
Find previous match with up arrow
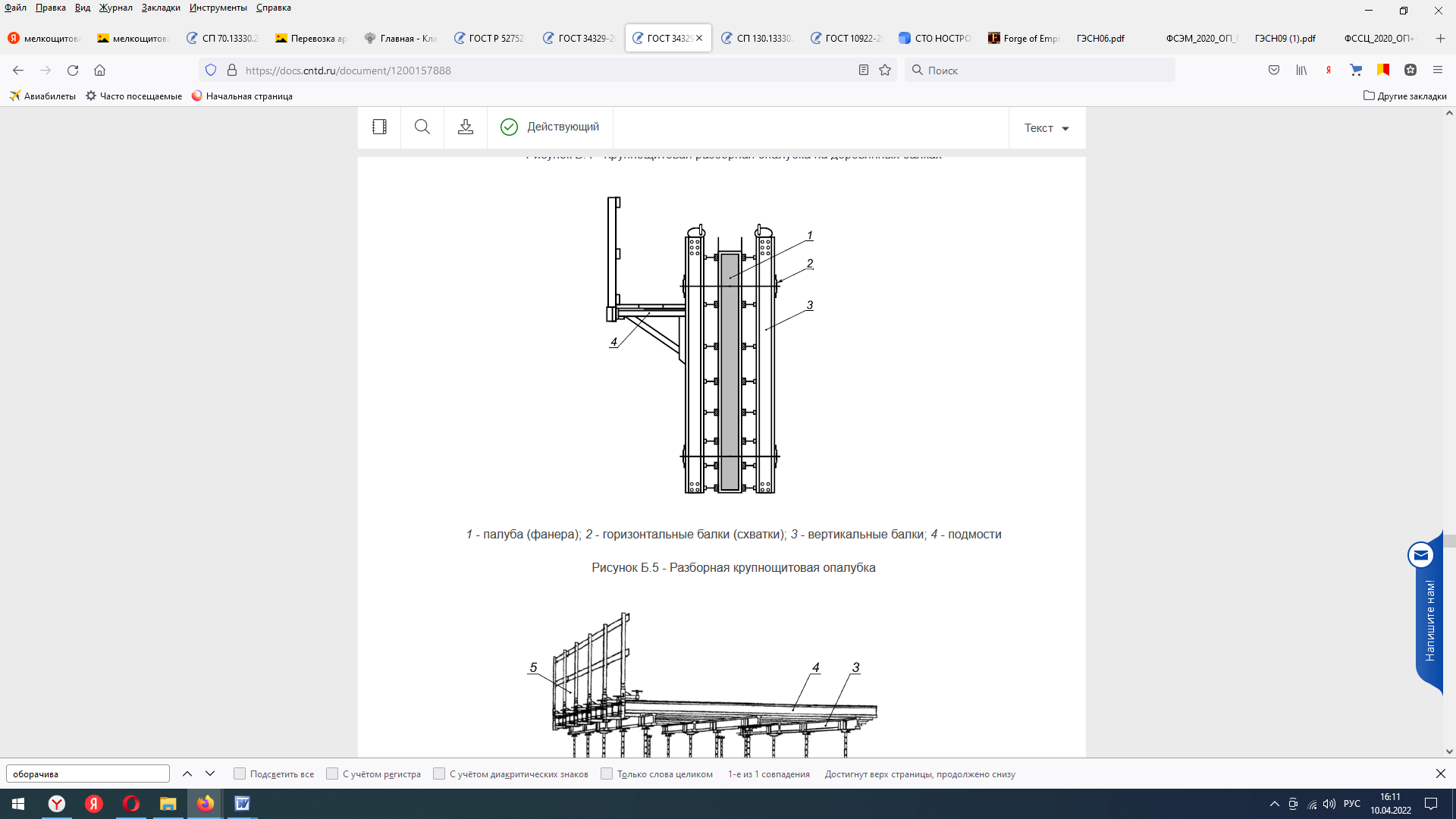click(187, 773)
